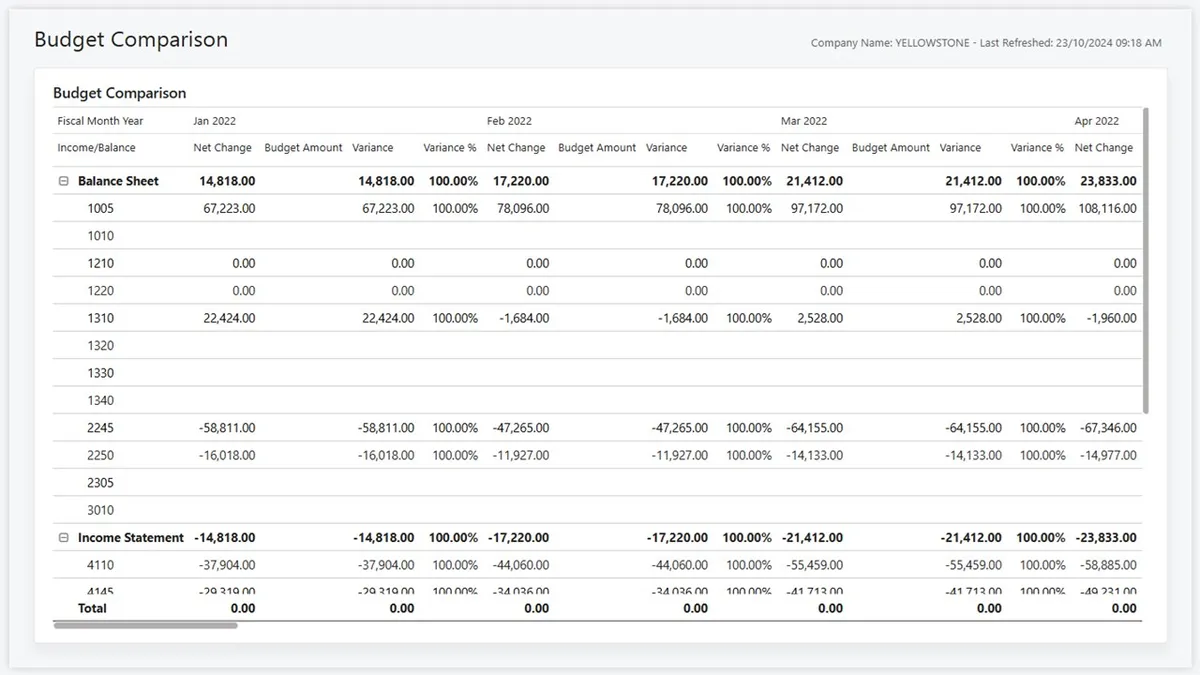Select account row 1005
This screenshot has width=1200, height=675.
(x=98, y=208)
